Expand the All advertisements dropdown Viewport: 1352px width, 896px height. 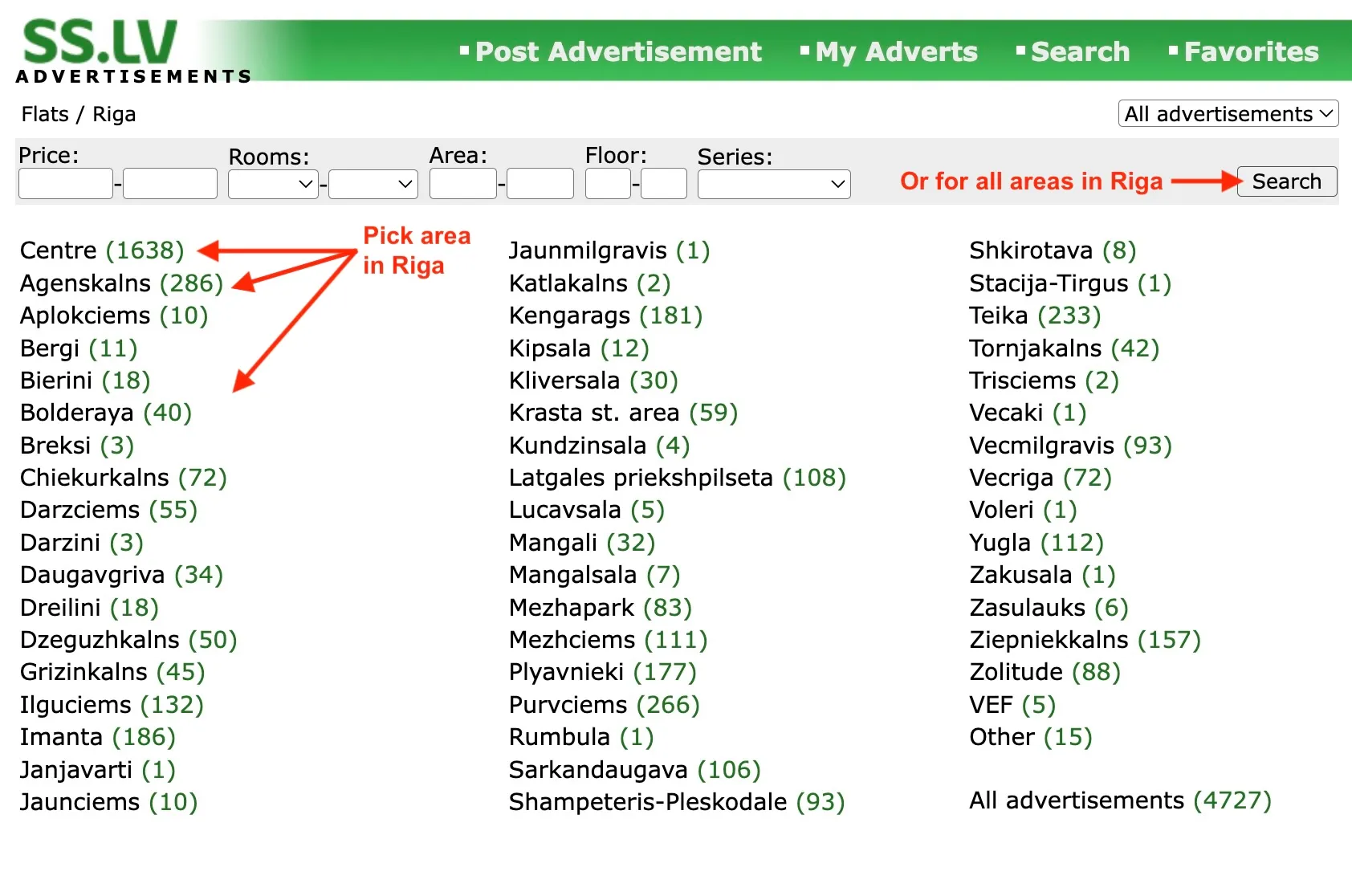pyautogui.click(x=1228, y=114)
